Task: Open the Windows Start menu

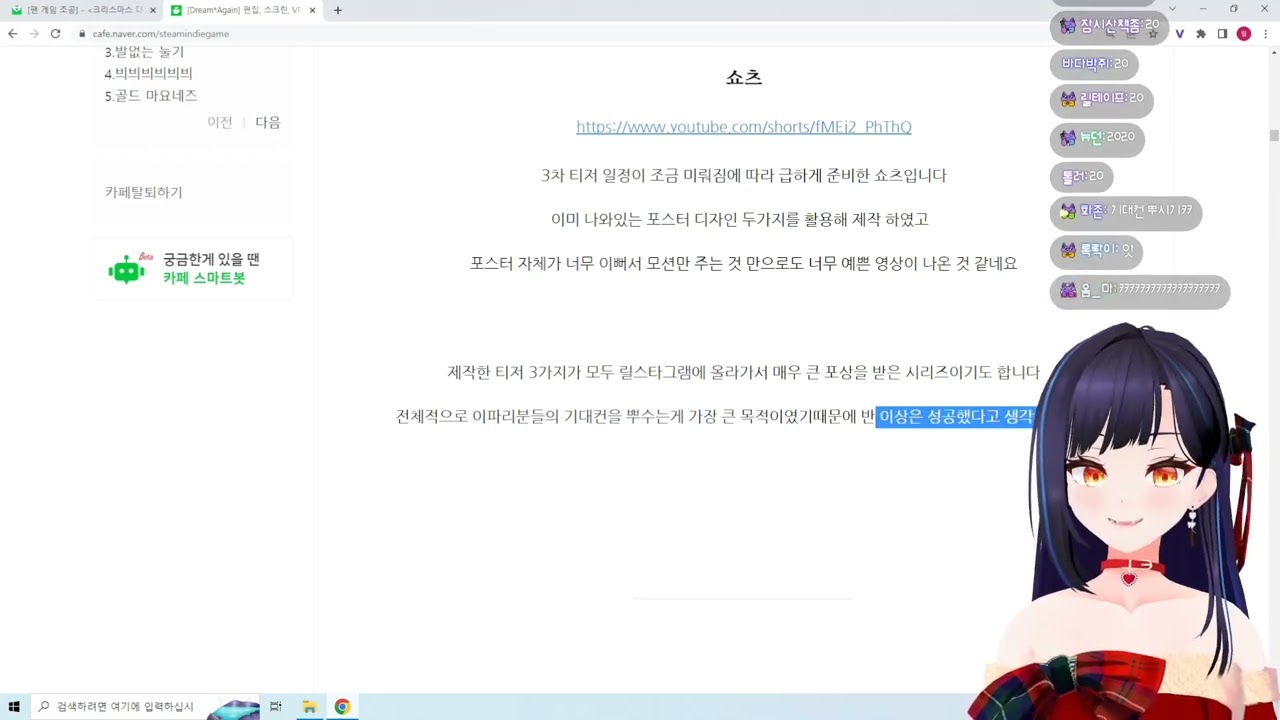Action: point(14,706)
